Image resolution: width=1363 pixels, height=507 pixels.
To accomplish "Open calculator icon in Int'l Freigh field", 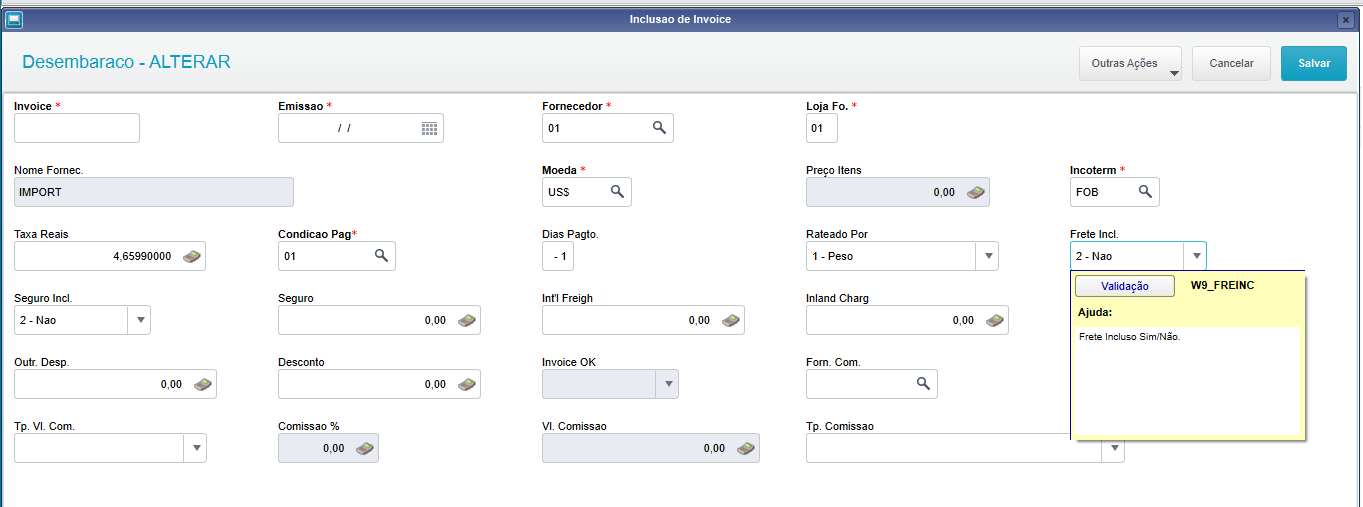I will [731, 320].
